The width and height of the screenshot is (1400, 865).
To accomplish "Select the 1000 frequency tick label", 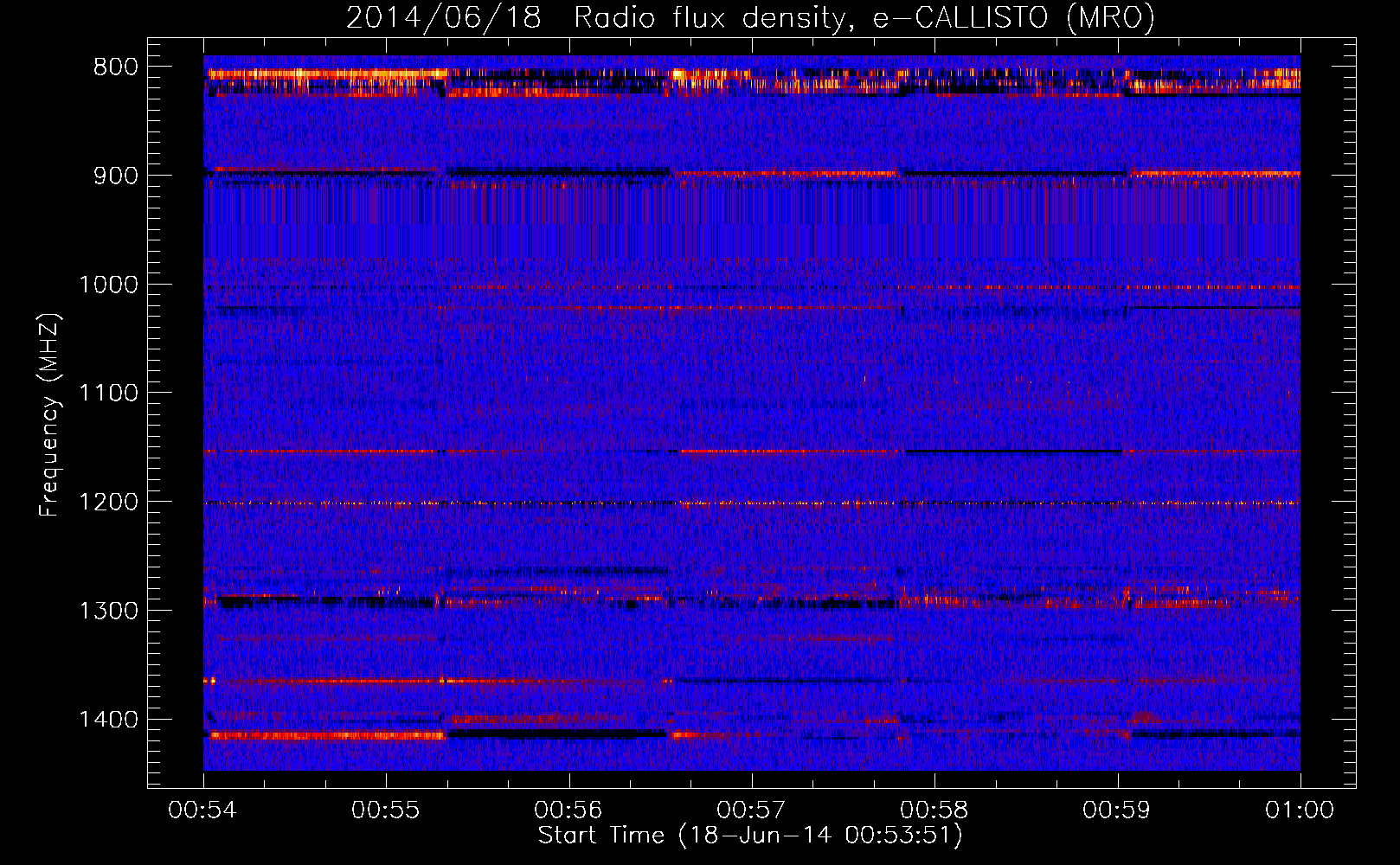I will 108,285.
